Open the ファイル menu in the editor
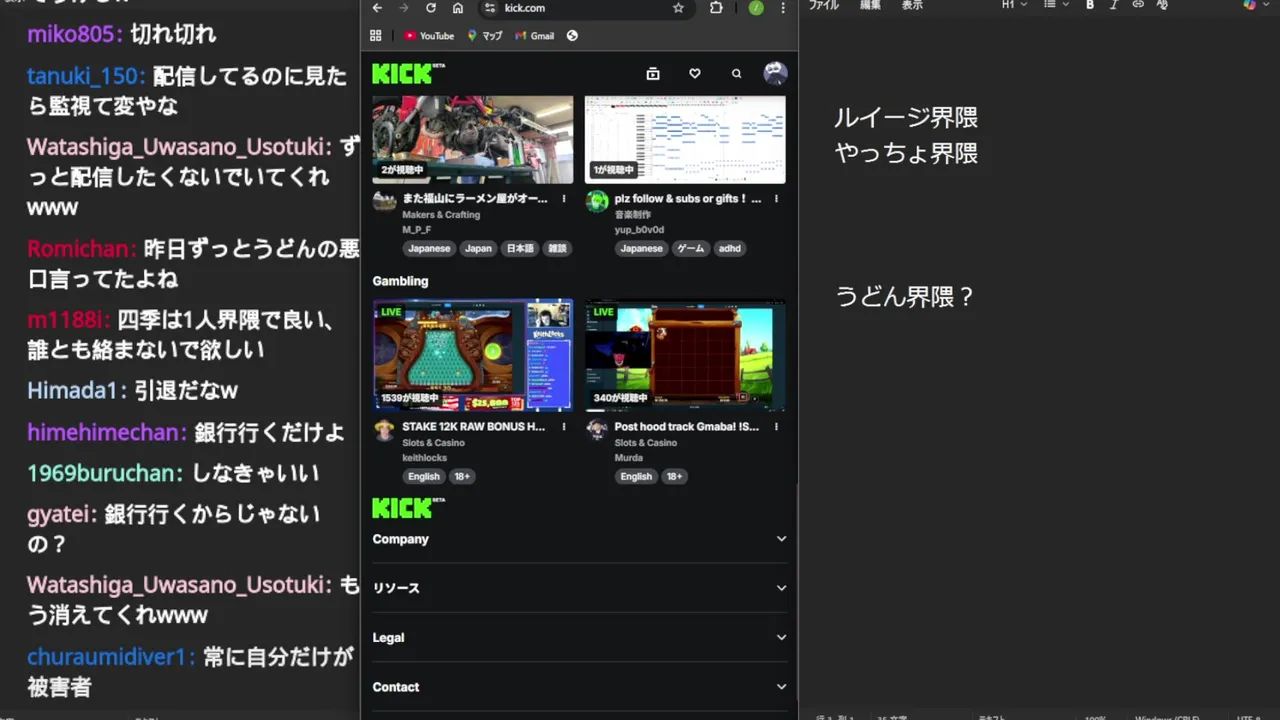The image size is (1280, 720). click(824, 5)
